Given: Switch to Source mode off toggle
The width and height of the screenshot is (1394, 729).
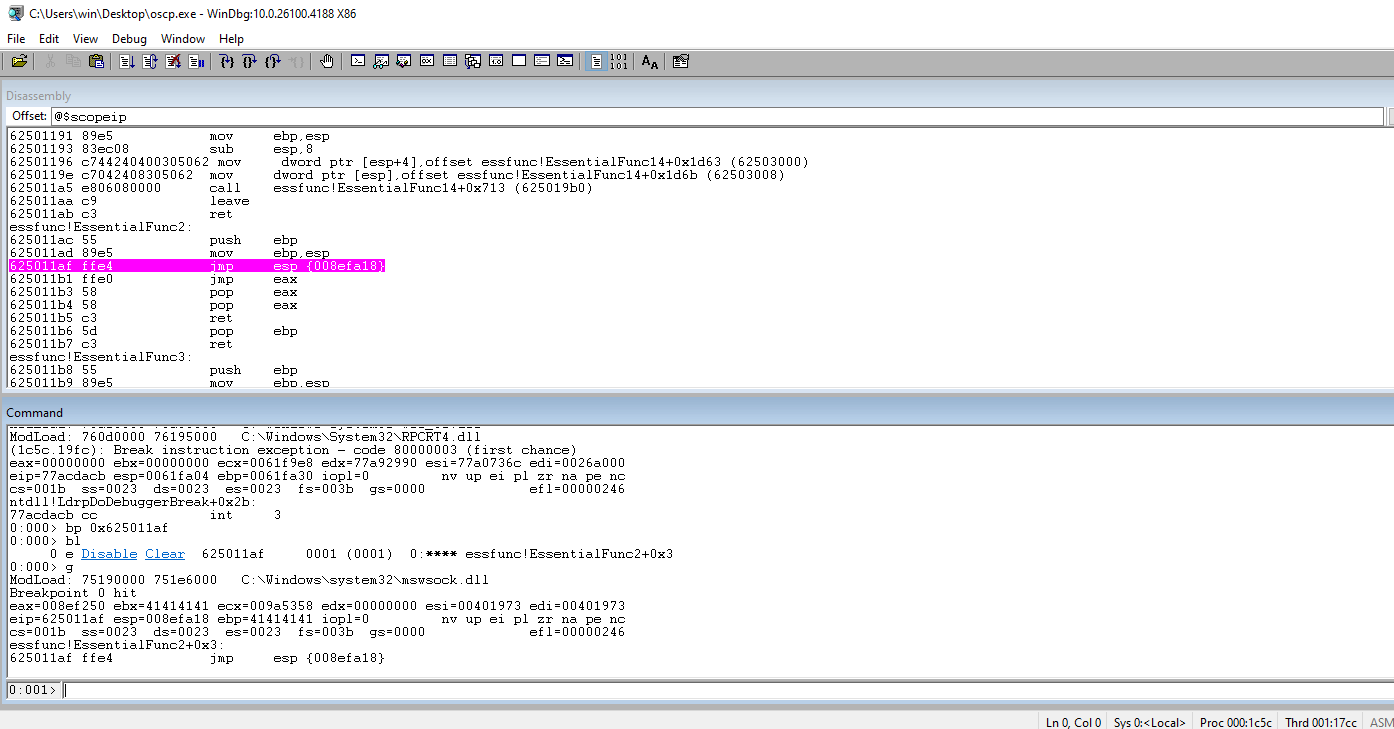Looking at the screenshot, I should tap(619, 62).
